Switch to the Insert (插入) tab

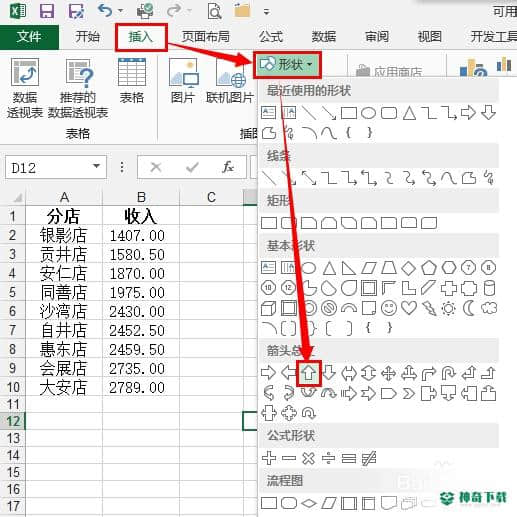(x=141, y=37)
